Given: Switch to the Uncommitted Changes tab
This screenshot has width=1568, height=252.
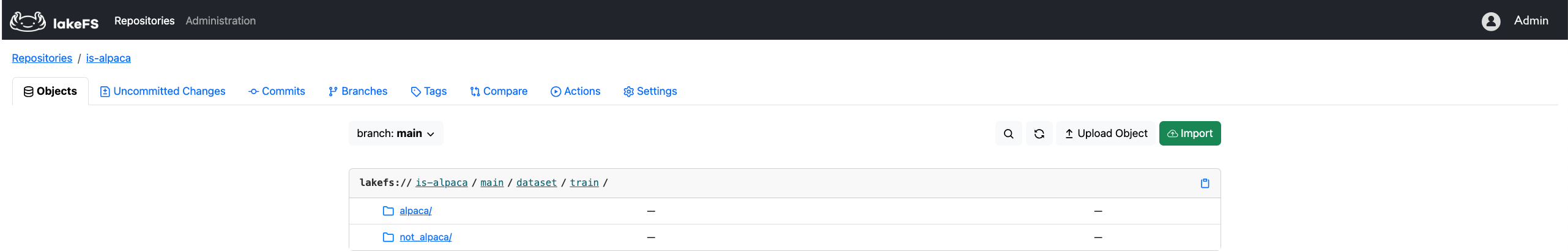Looking at the screenshot, I should tap(163, 92).
